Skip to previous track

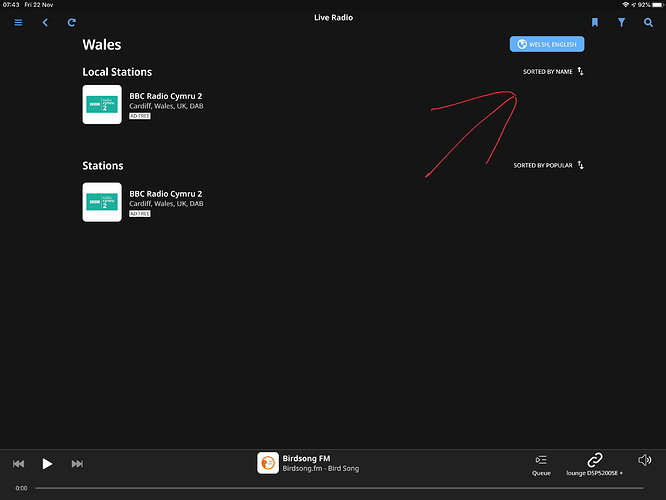pos(18,463)
